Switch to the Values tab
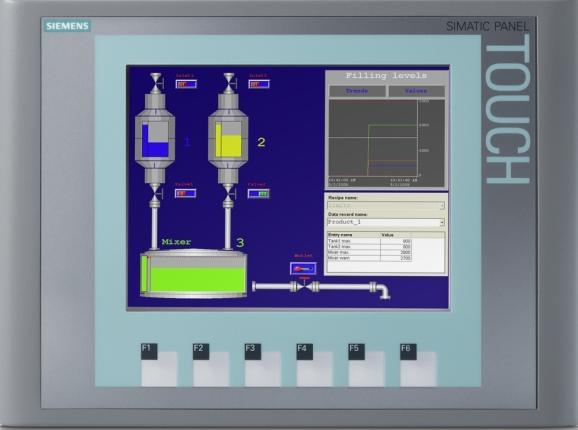 tap(417, 91)
